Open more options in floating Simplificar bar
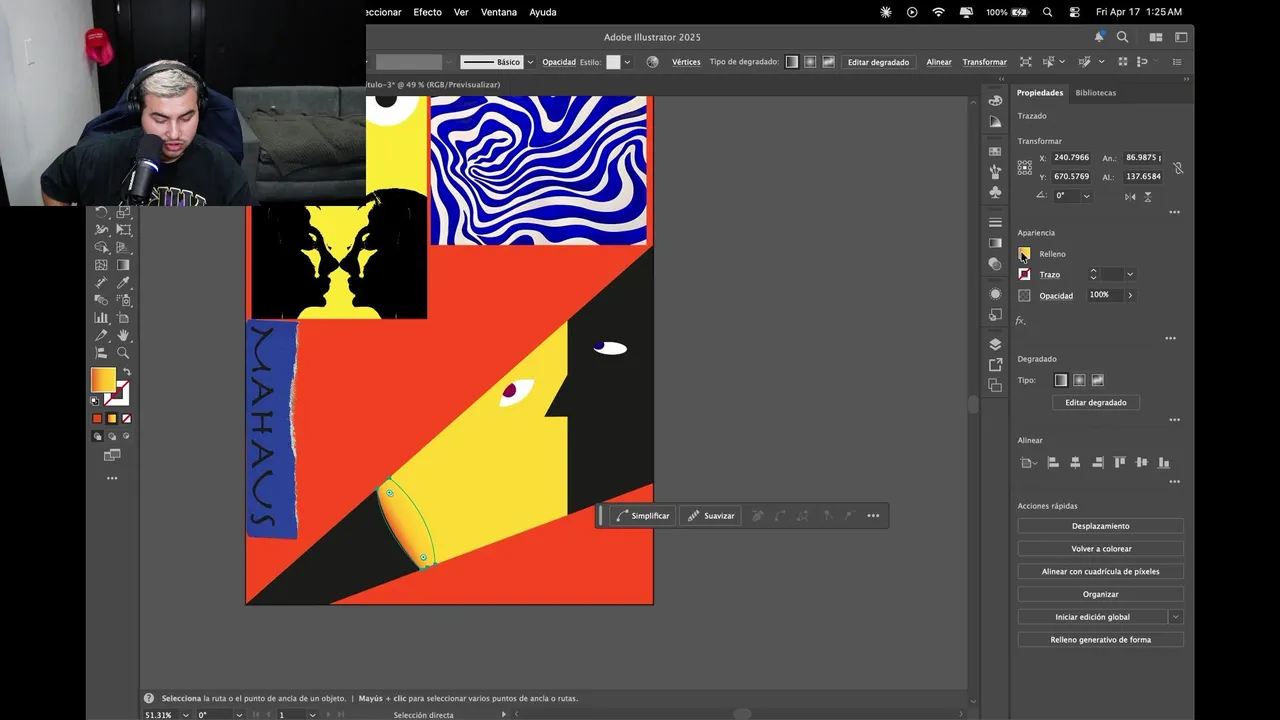The height and width of the screenshot is (720, 1280). point(873,516)
